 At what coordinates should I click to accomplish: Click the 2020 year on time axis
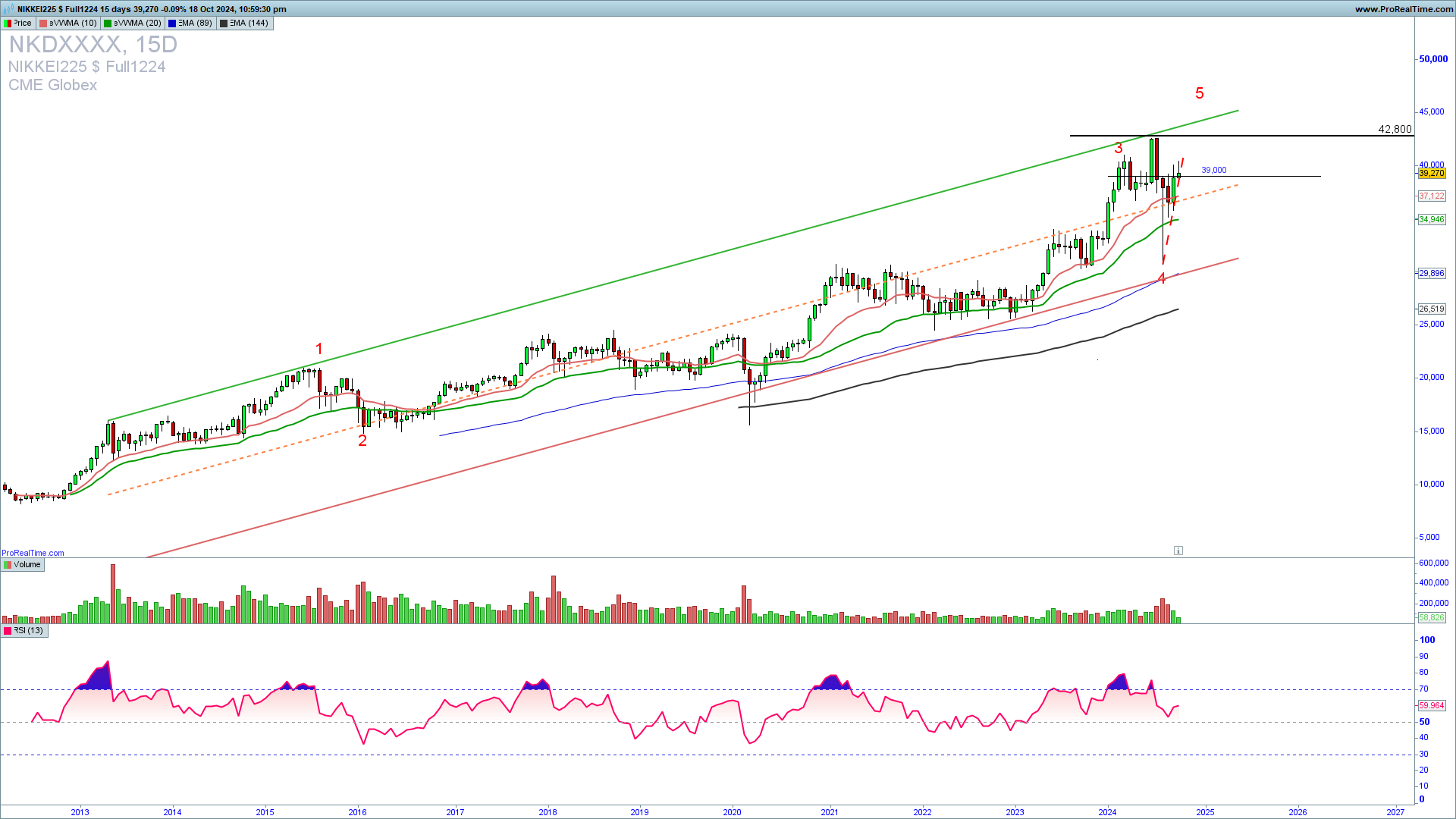732,812
